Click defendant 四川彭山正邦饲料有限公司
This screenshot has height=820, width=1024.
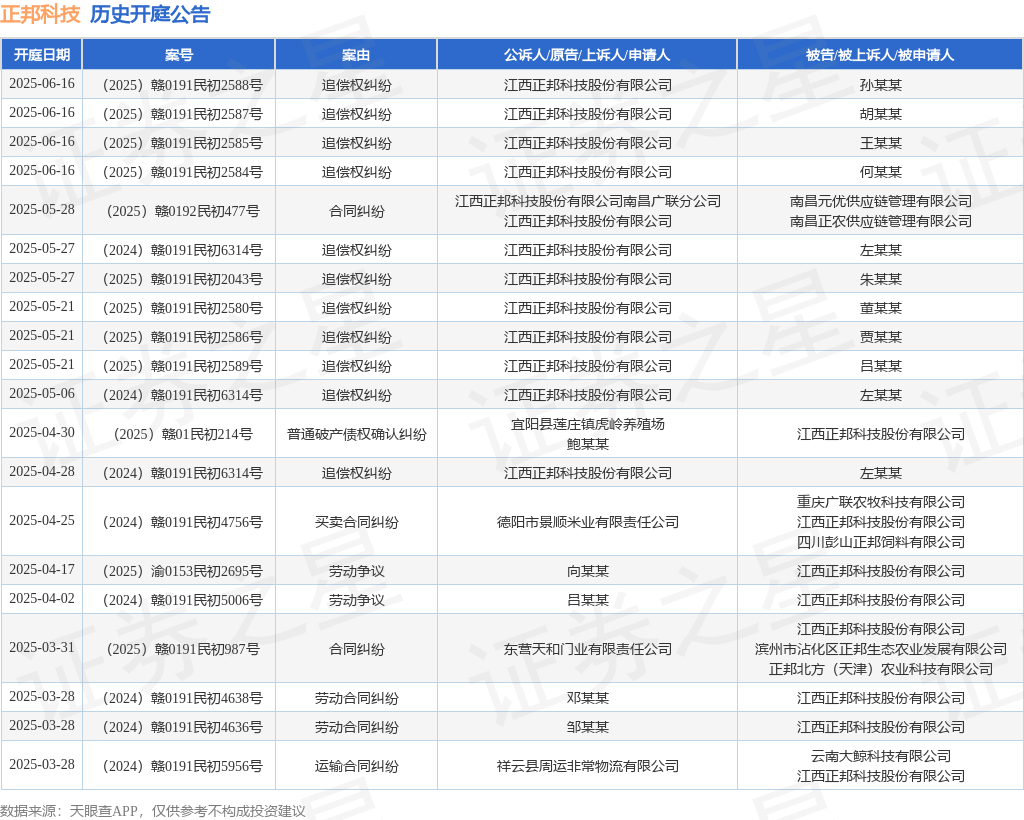[880, 542]
